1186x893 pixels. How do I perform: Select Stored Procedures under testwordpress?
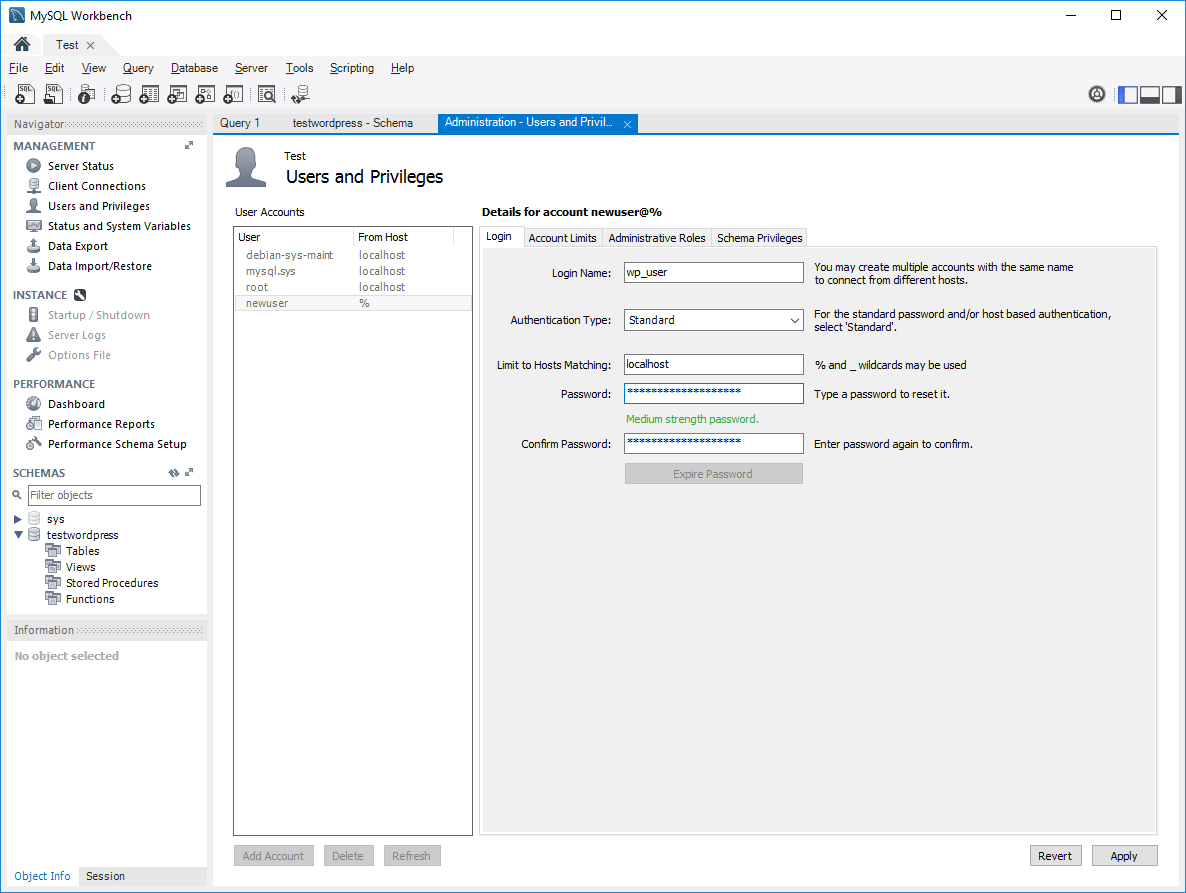(x=102, y=583)
